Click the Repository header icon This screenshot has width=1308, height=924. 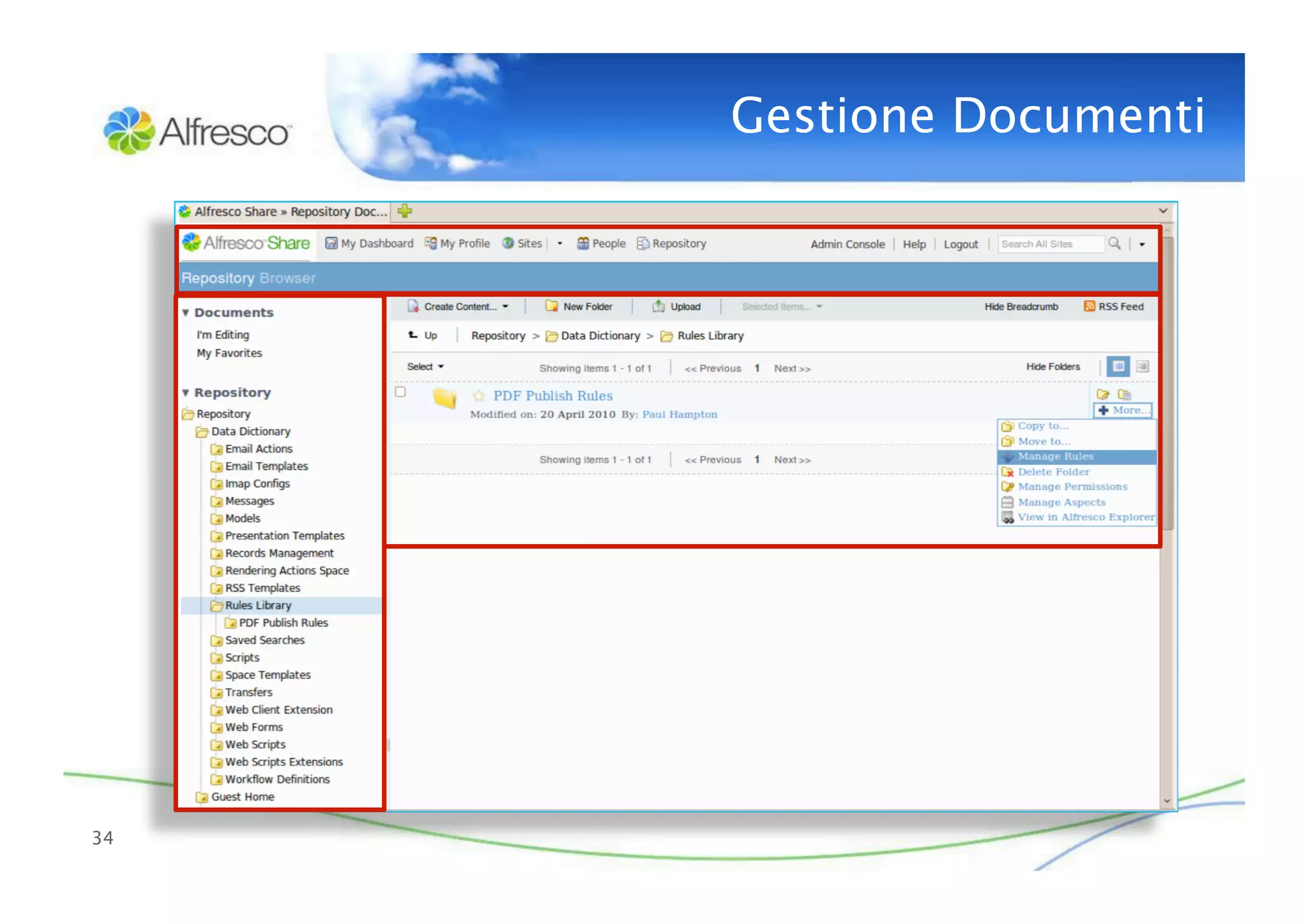pos(643,243)
